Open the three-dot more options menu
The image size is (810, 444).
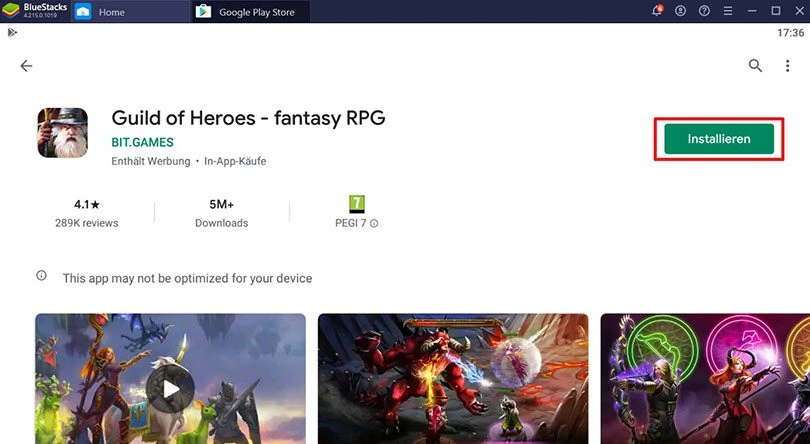tap(787, 66)
